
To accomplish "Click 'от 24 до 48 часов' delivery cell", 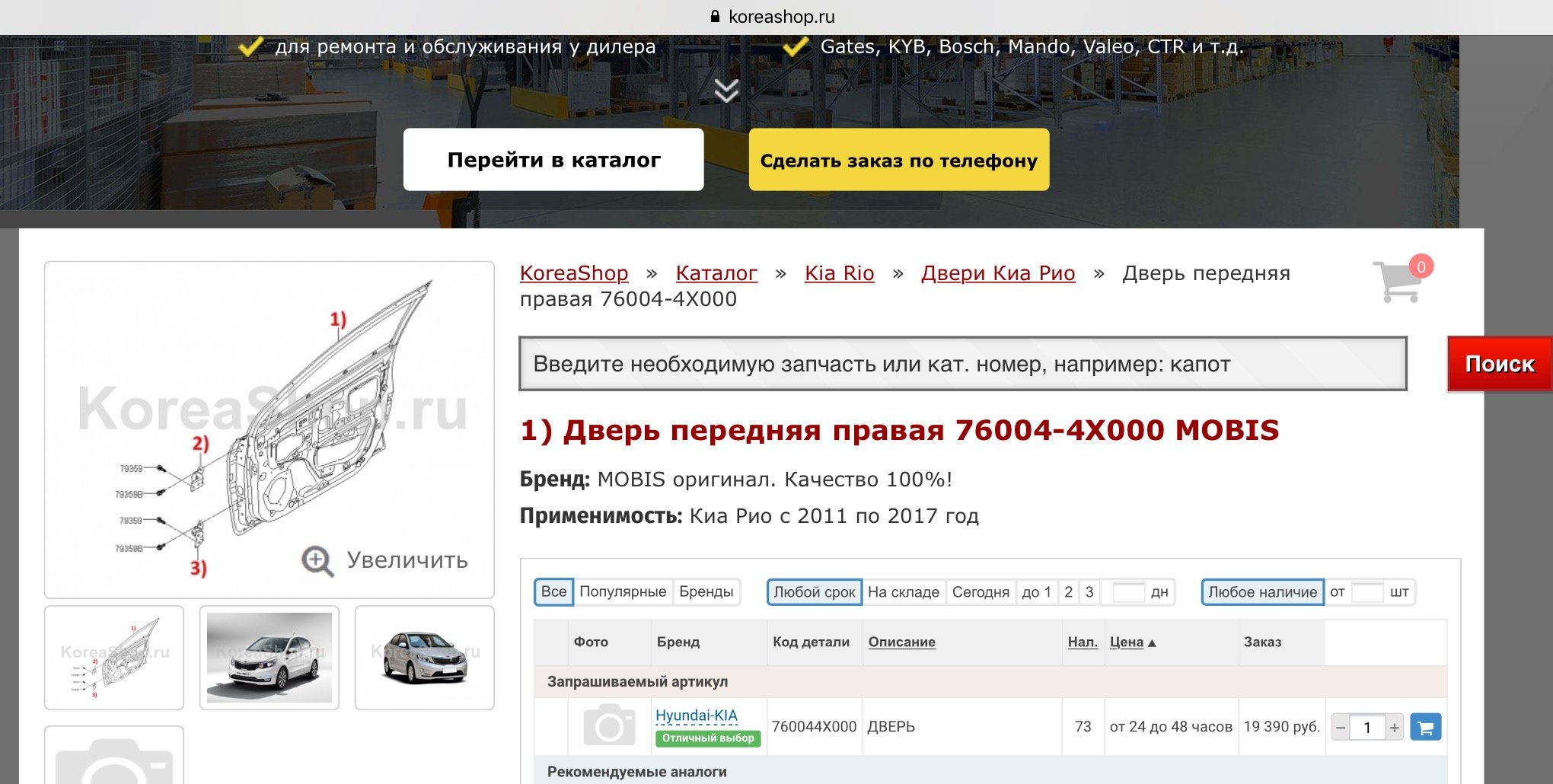I will pos(1171,727).
